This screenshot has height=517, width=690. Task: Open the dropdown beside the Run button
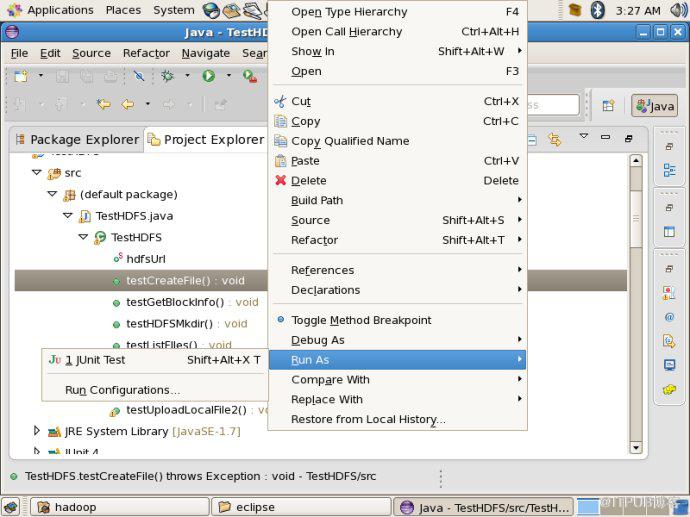tap(228, 76)
